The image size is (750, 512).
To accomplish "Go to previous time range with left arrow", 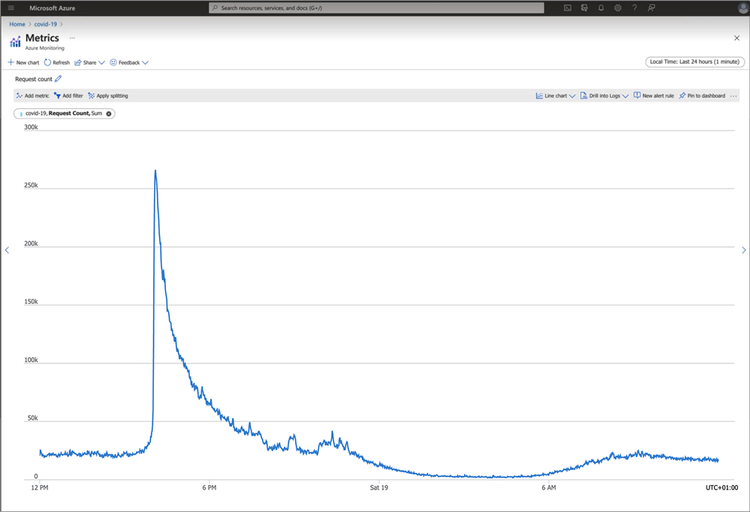I will 7,250.
